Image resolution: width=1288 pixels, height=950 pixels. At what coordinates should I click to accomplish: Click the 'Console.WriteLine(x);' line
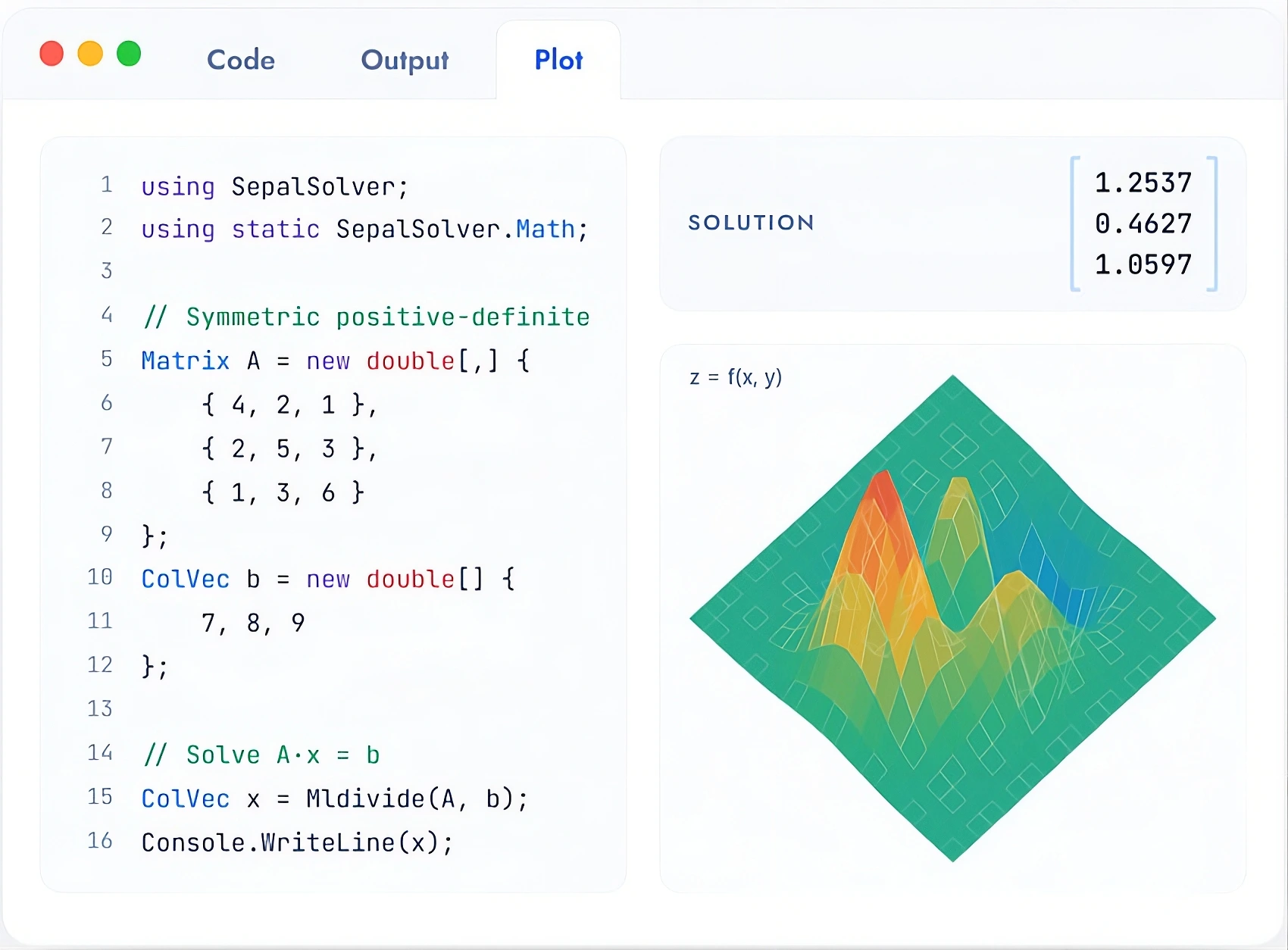[x=297, y=842]
